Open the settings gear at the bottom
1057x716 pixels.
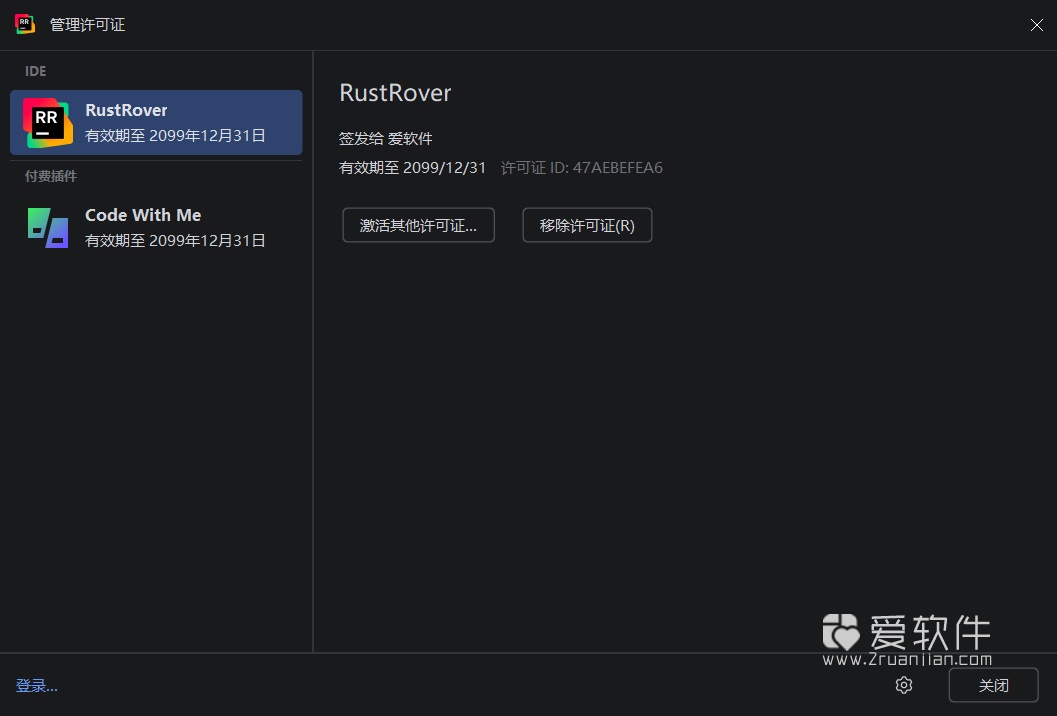[903, 685]
